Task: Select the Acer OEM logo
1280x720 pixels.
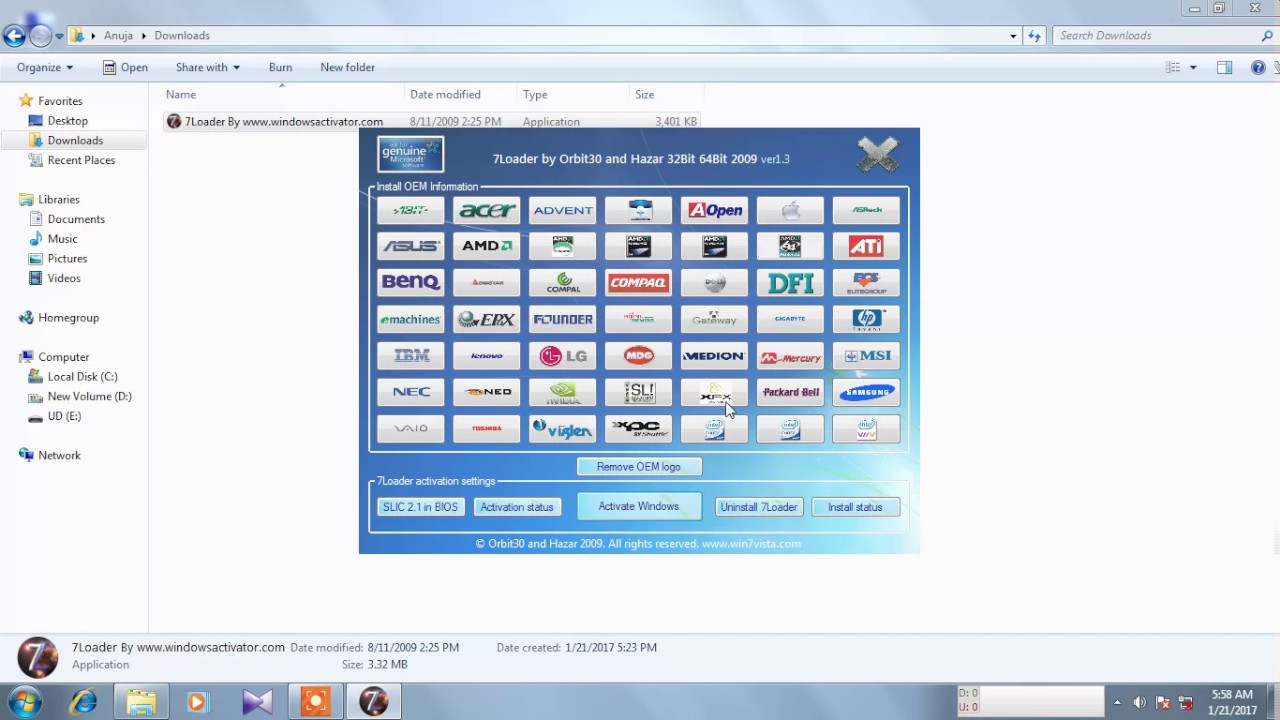Action: (487, 210)
